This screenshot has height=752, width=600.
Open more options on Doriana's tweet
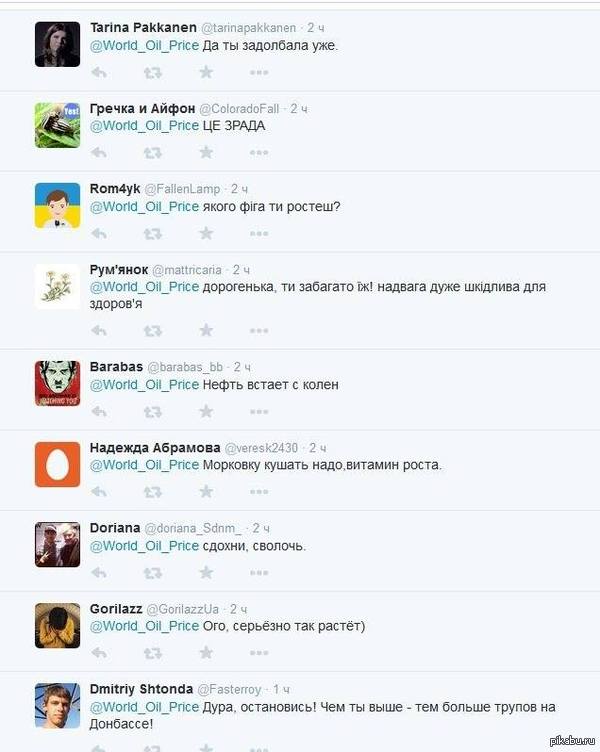(x=259, y=573)
